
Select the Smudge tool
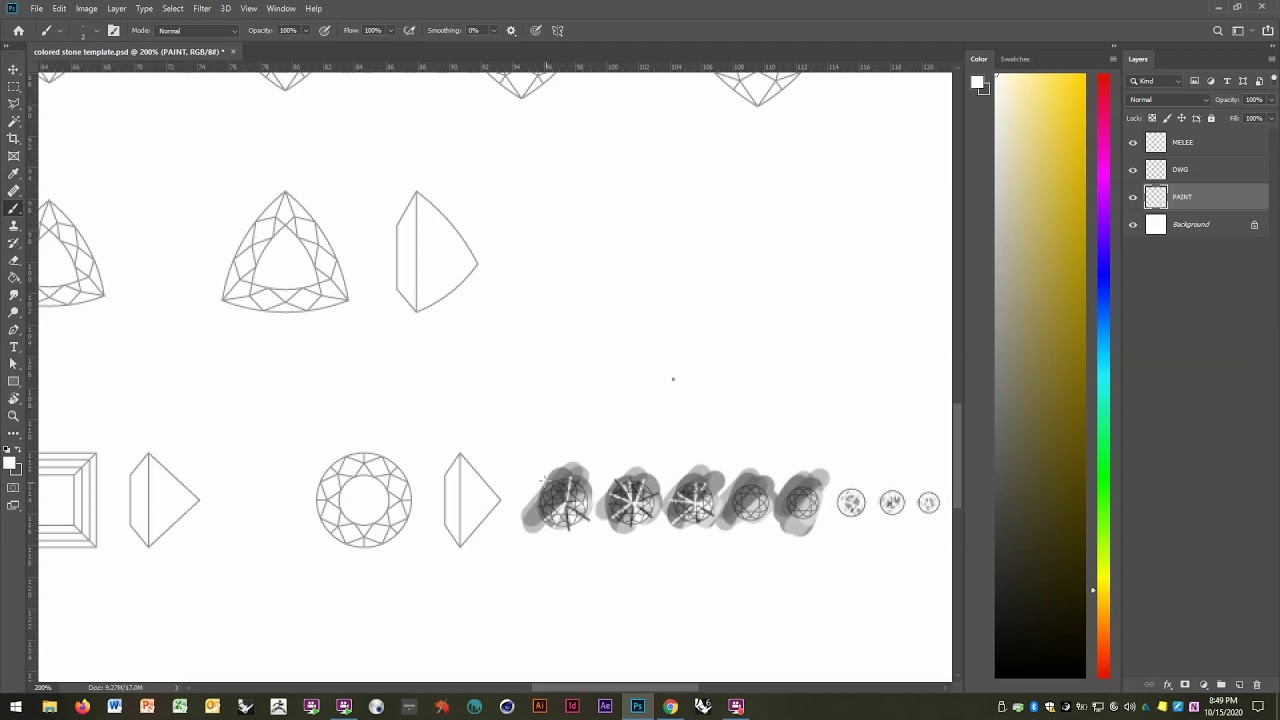[13, 295]
